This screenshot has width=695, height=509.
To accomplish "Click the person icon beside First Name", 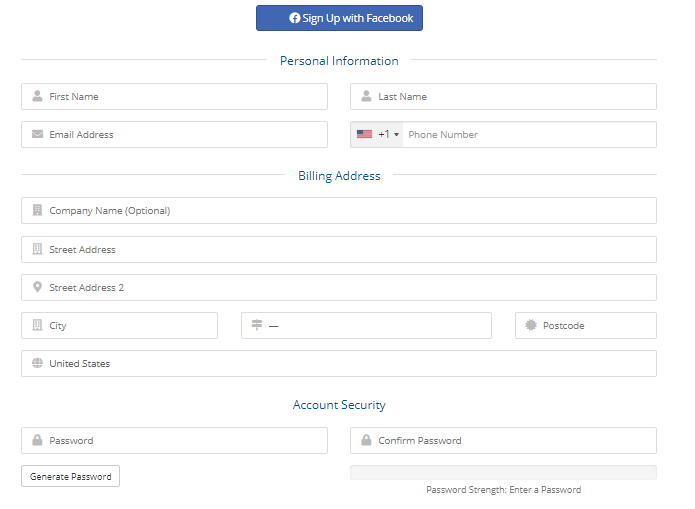I will tap(37, 96).
